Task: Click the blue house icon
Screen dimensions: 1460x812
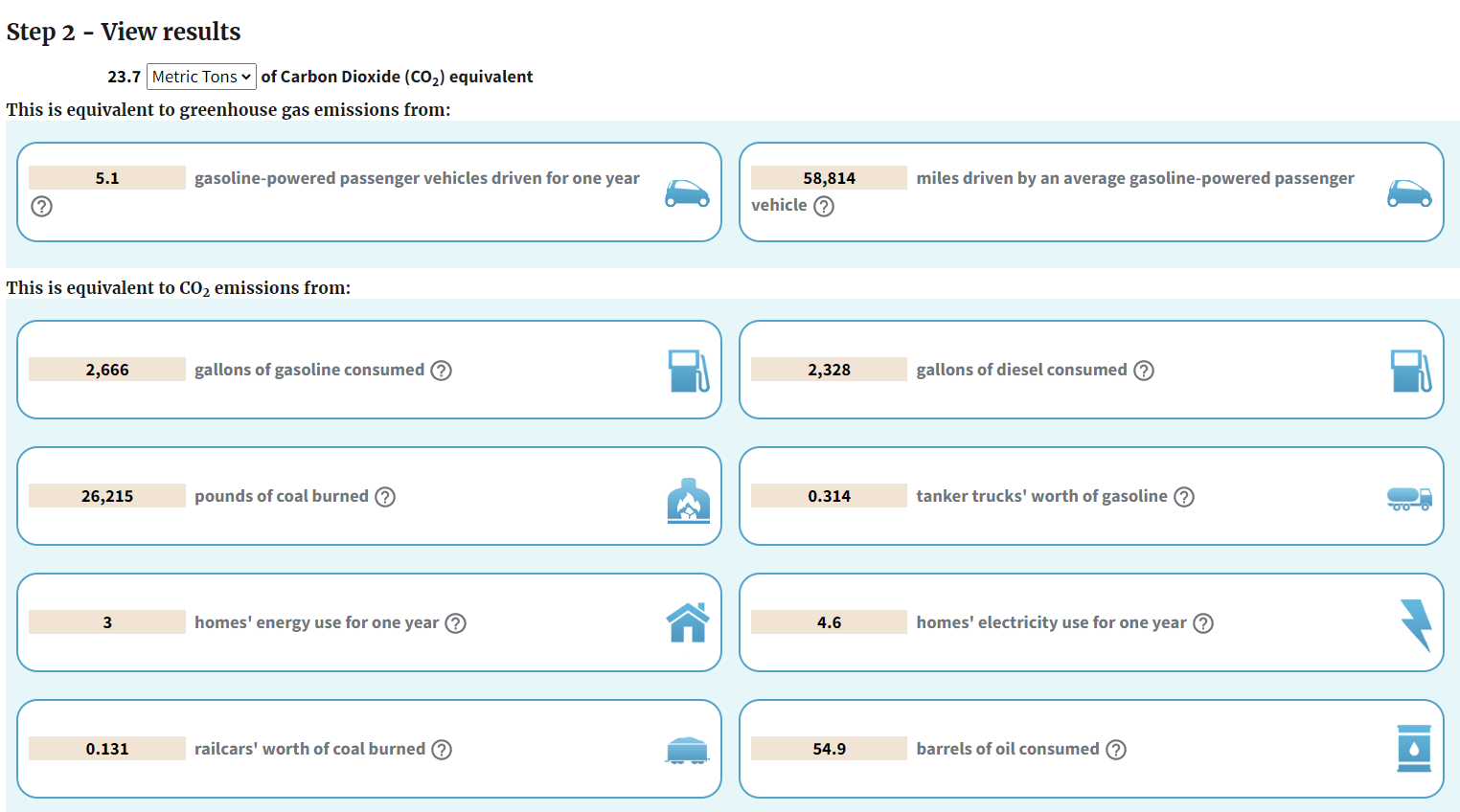Action: pyautogui.click(x=688, y=622)
